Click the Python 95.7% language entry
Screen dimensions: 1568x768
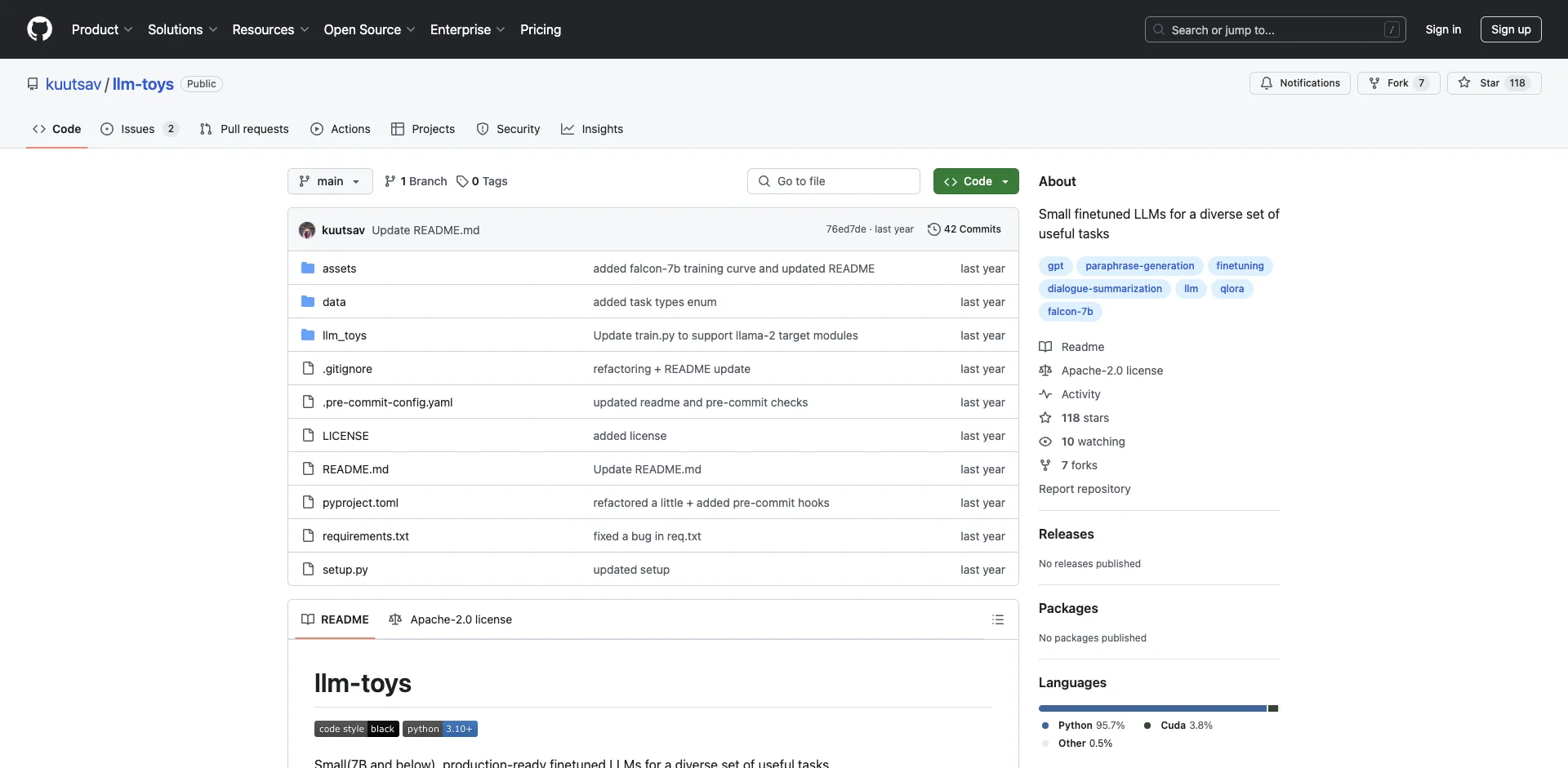(x=1084, y=726)
